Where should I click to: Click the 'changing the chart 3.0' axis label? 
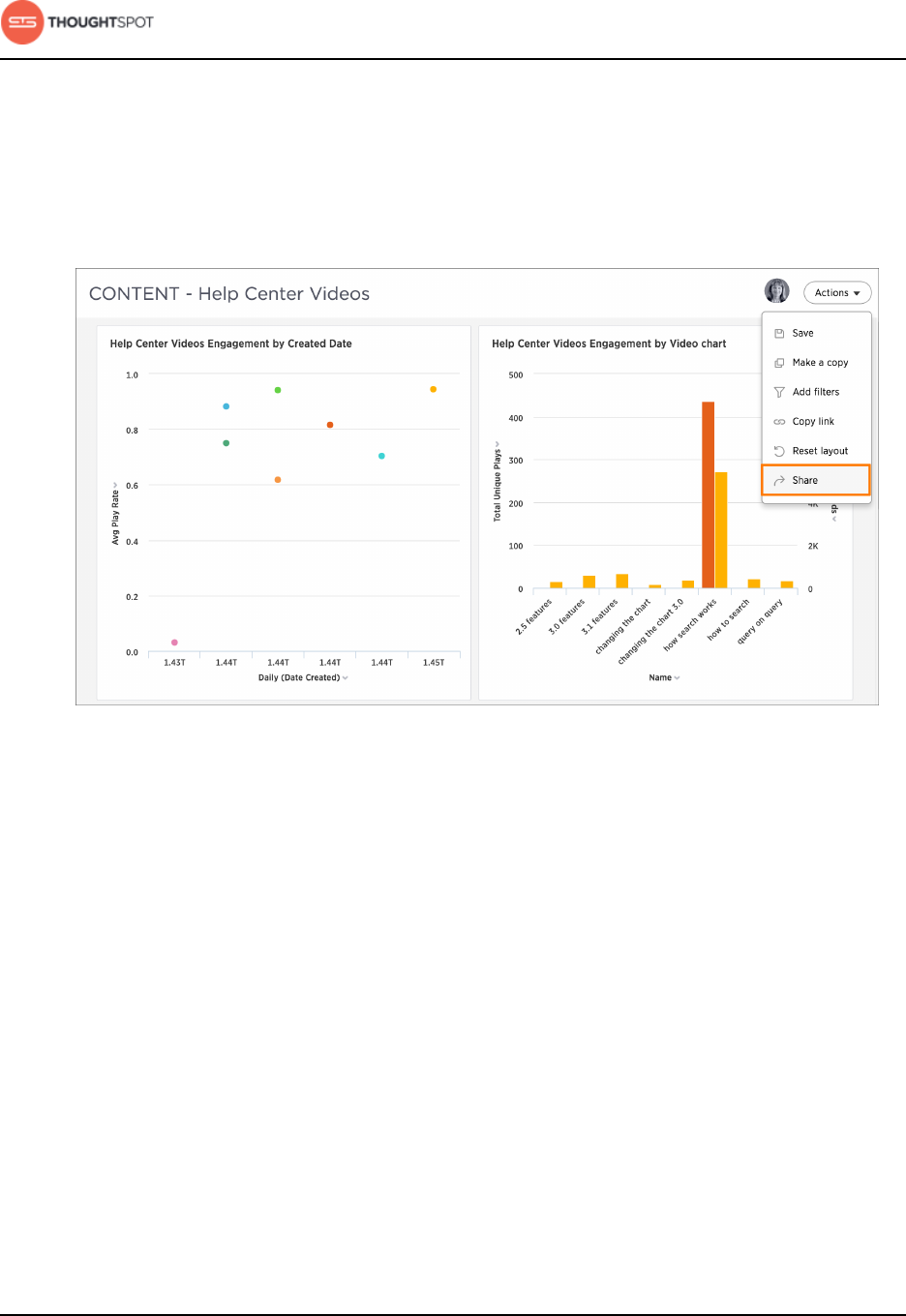pyautogui.click(x=651, y=631)
